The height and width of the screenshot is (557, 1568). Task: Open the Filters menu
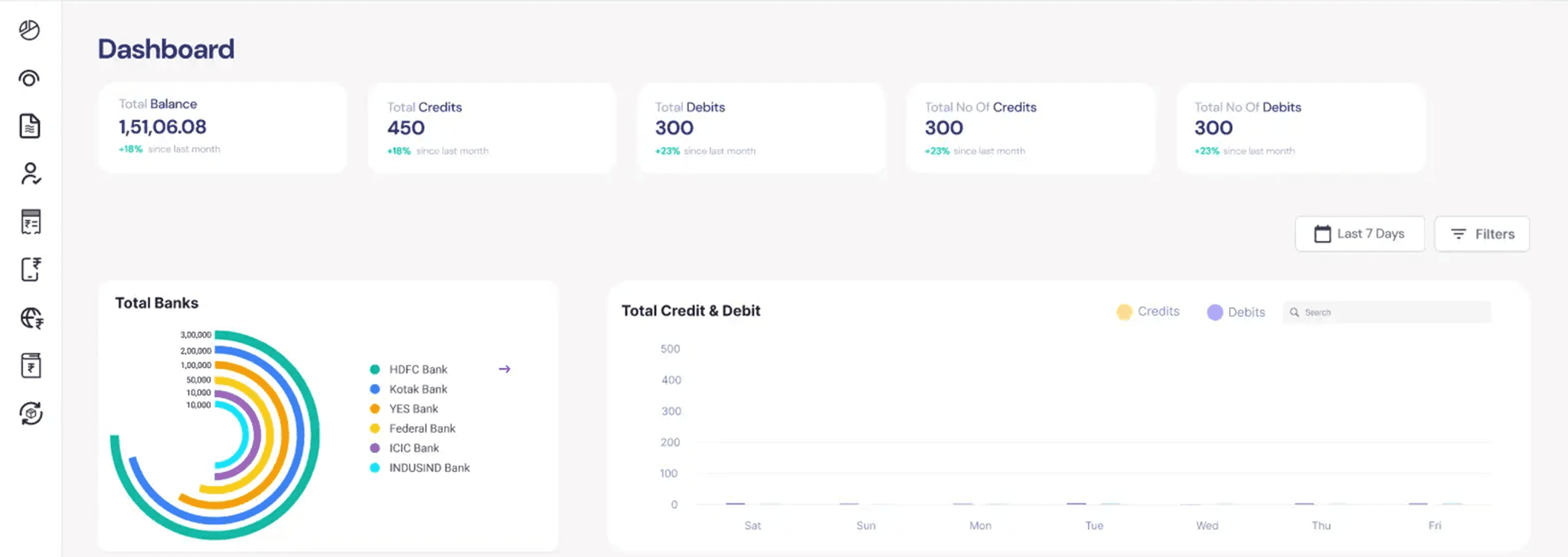1481,234
